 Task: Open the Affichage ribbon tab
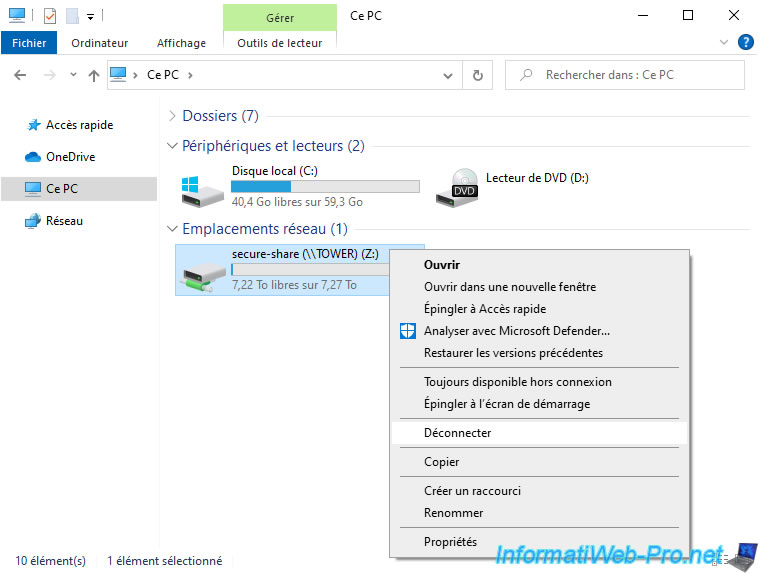pos(181,43)
